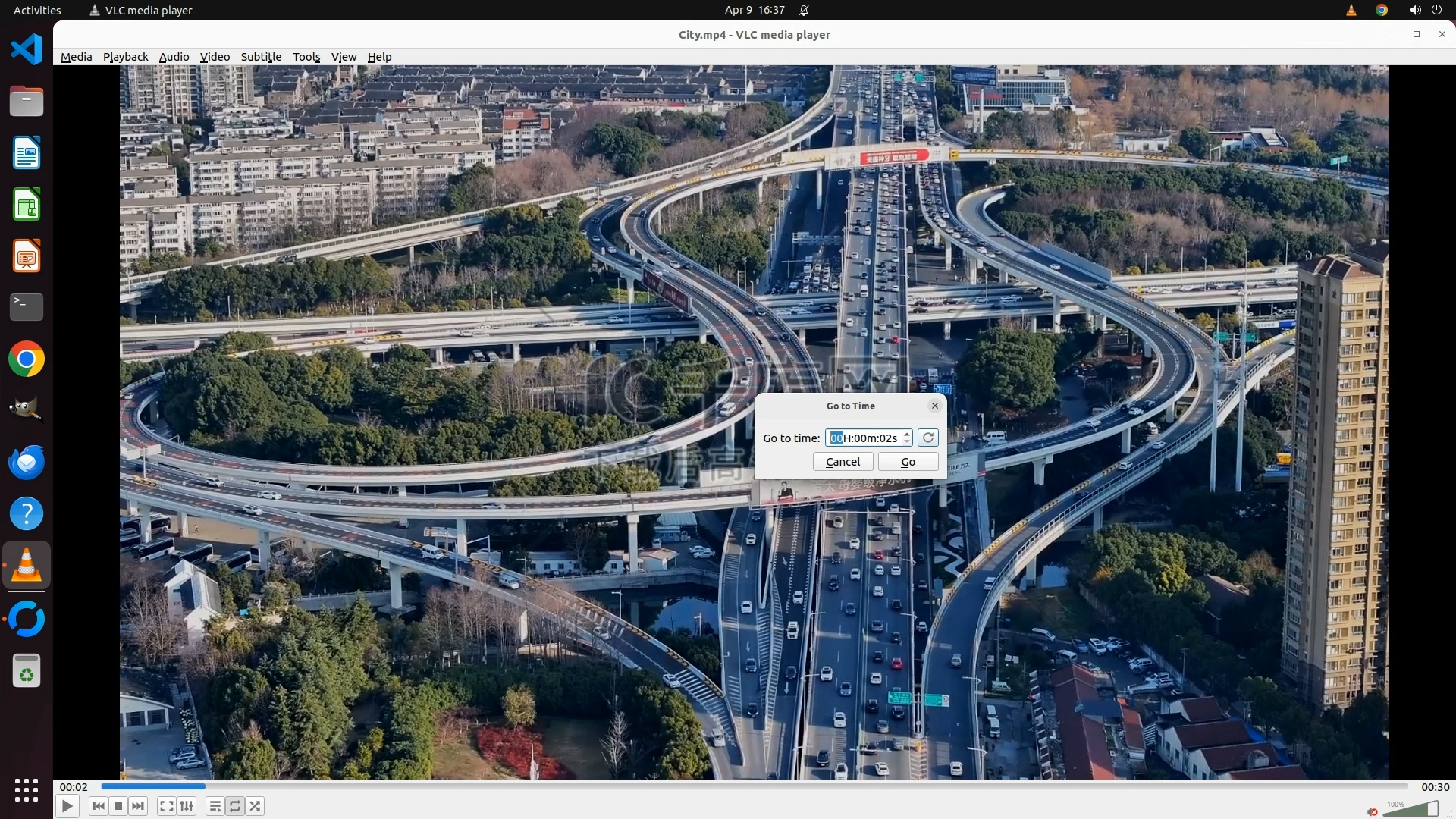
Task: Open the Playback menu
Action: 125,57
